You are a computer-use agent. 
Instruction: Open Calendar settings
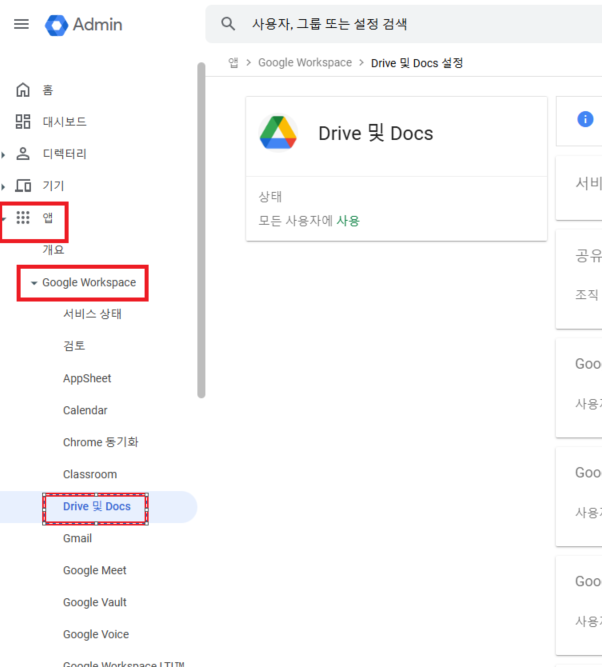(85, 410)
